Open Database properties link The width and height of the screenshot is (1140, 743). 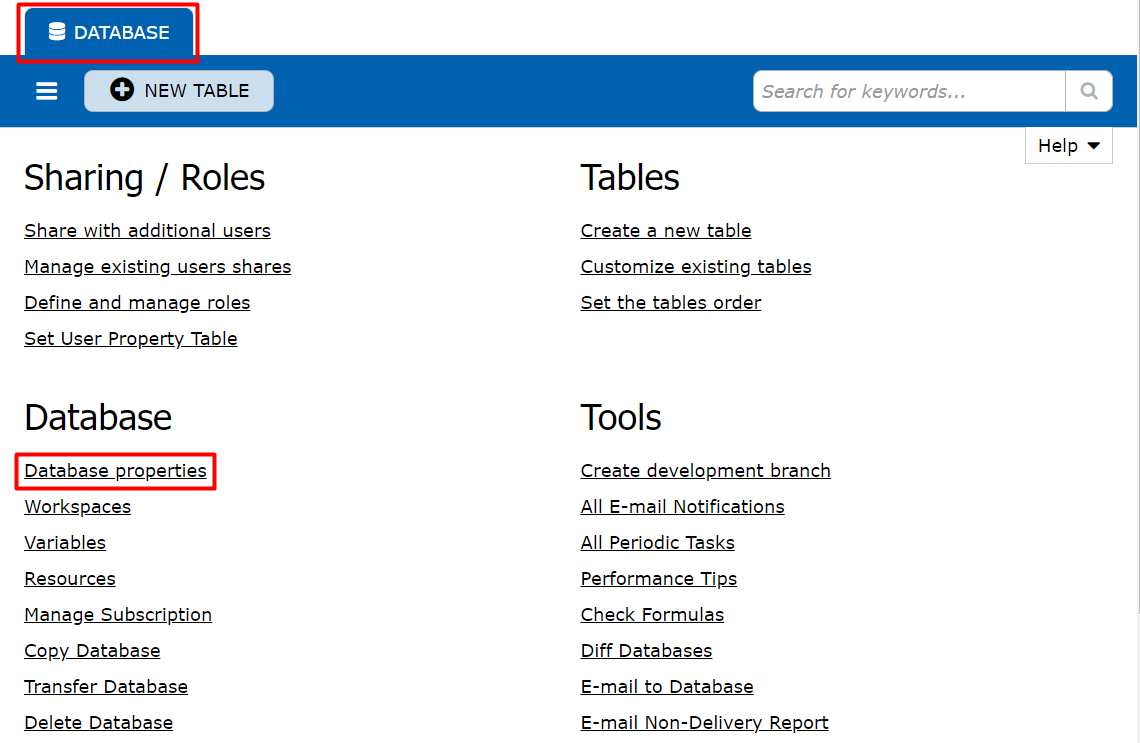click(116, 470)
